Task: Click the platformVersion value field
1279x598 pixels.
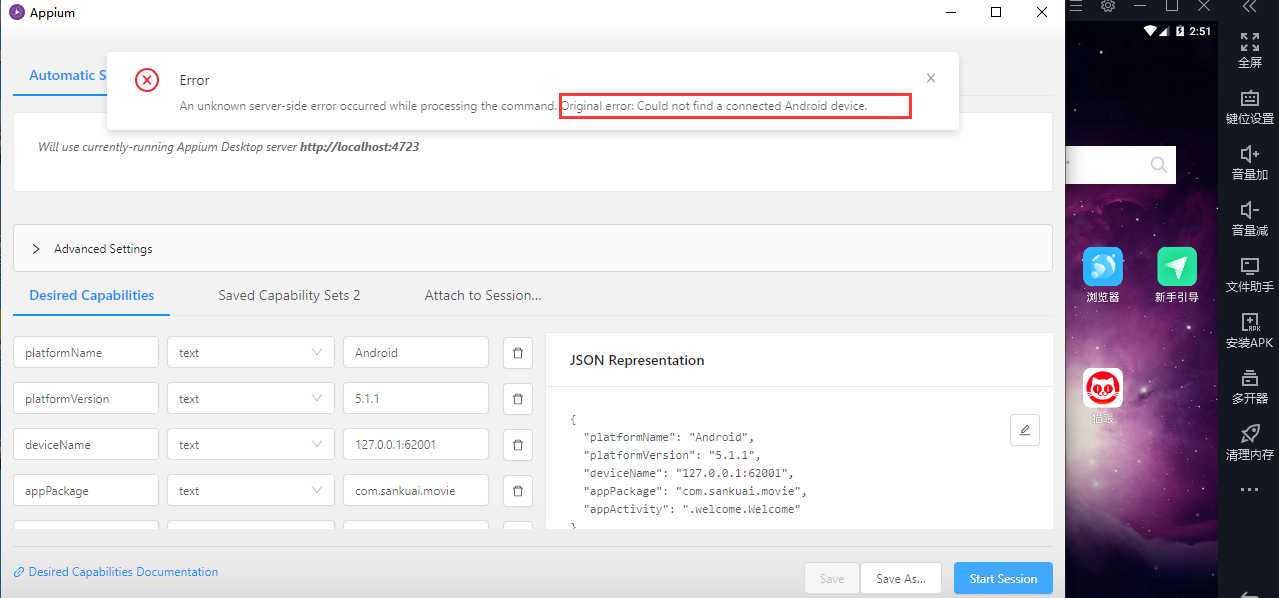Action: pos(415,399)
